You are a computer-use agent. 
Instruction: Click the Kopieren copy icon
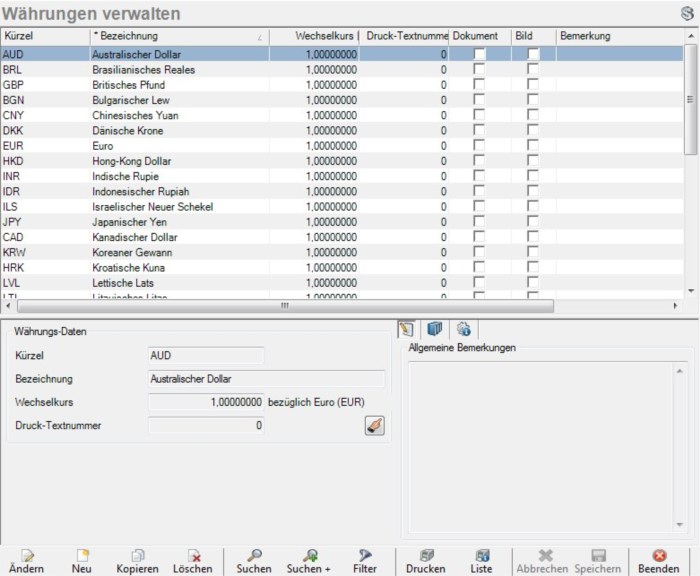(x=138, y=555)
